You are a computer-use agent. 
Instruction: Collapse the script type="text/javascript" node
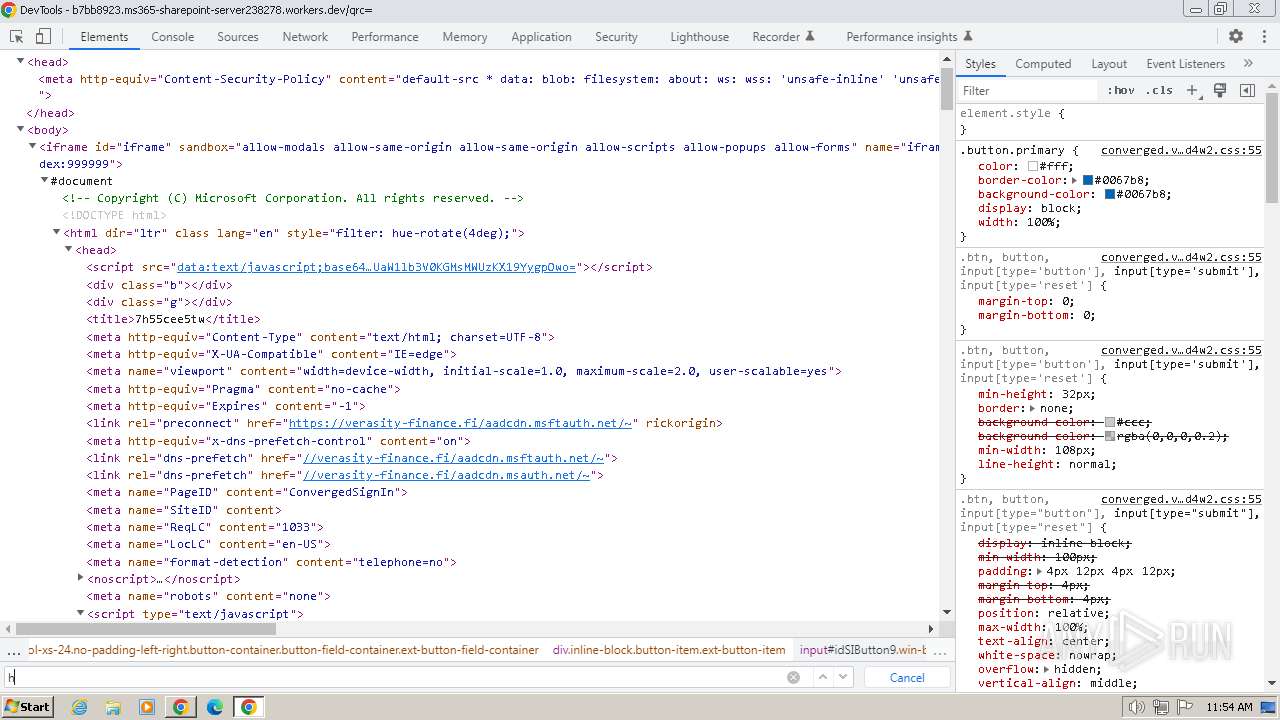pyautogui.click(x=80, y=613)
